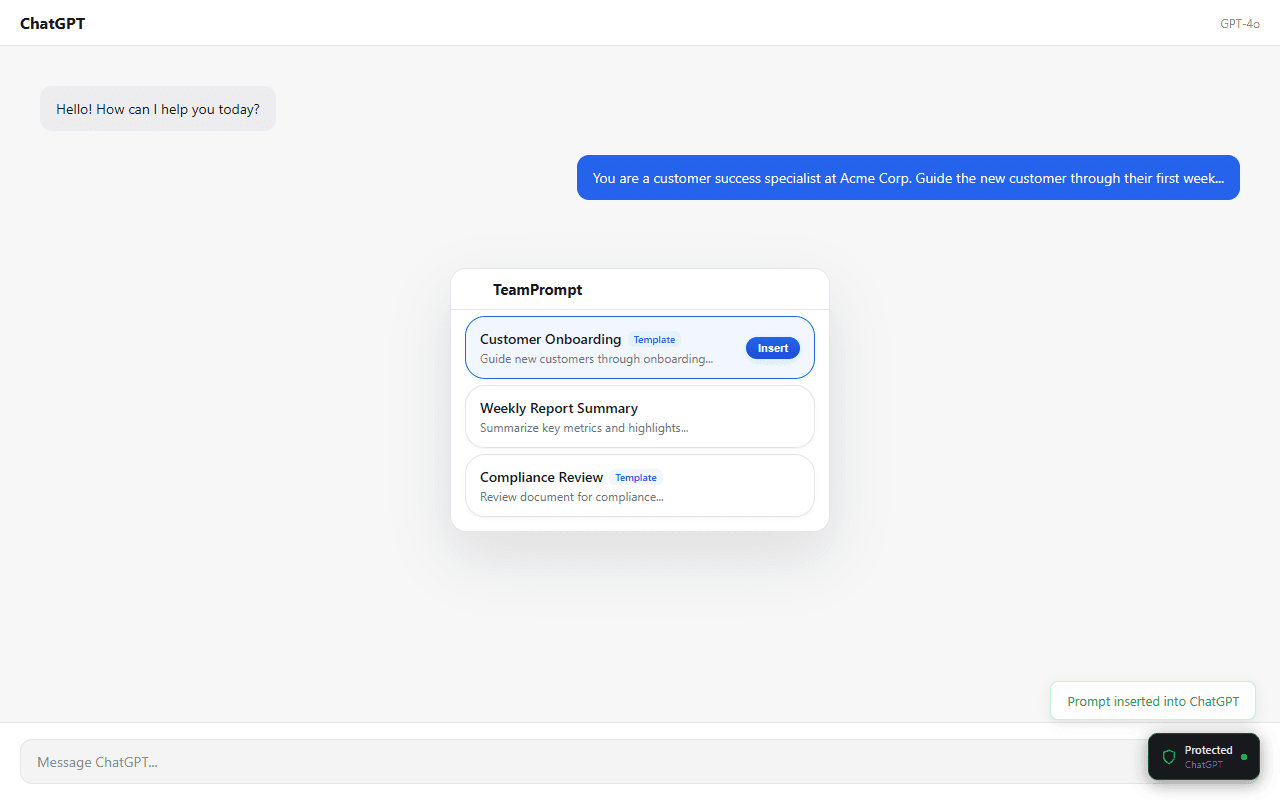This screenshot has width=1280, height=800.
Task: Click the GPT-4o label in the top bar
Action: click(x=1239, y=23)
